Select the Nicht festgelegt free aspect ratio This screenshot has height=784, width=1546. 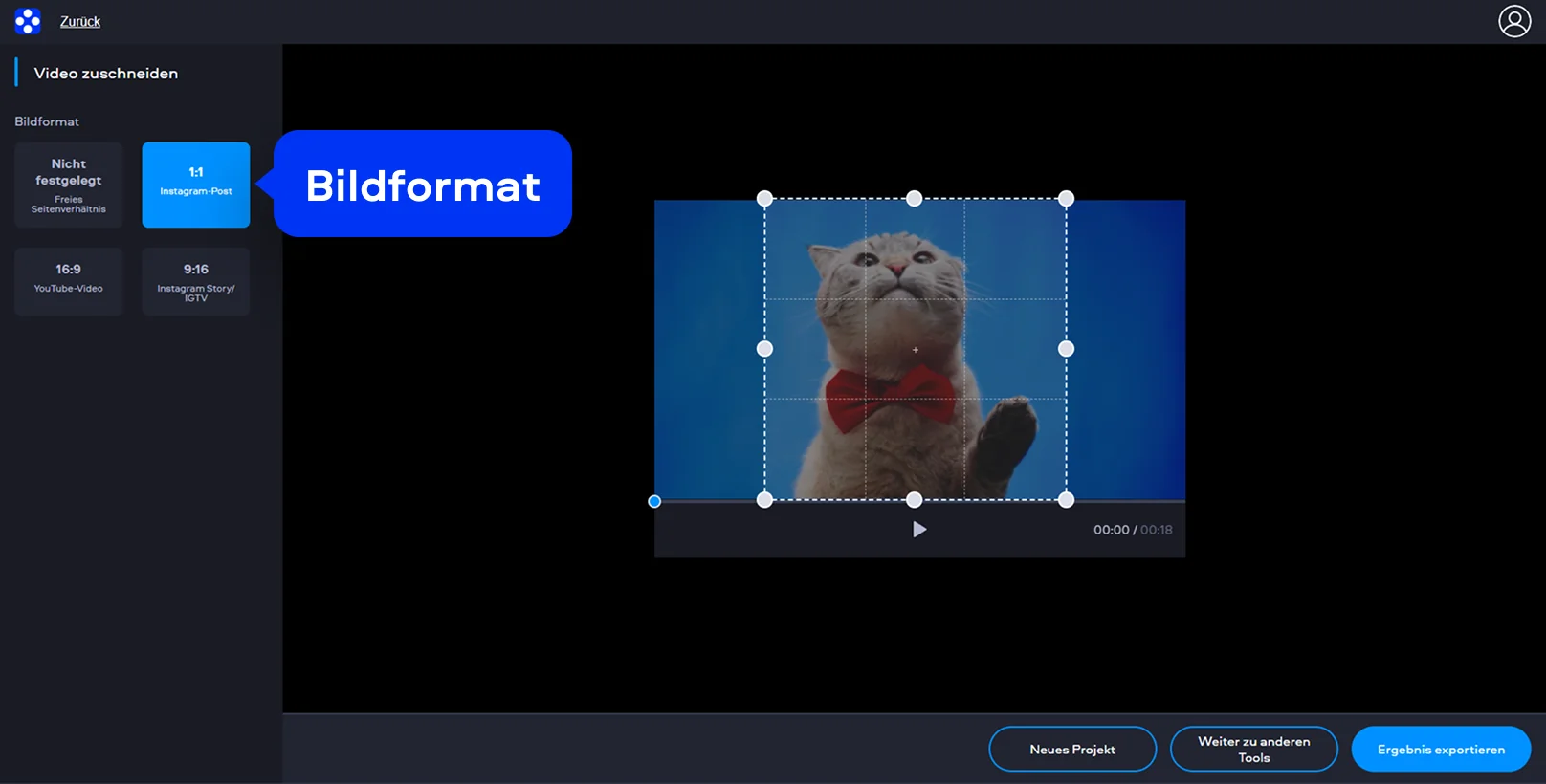click(69, 185)
